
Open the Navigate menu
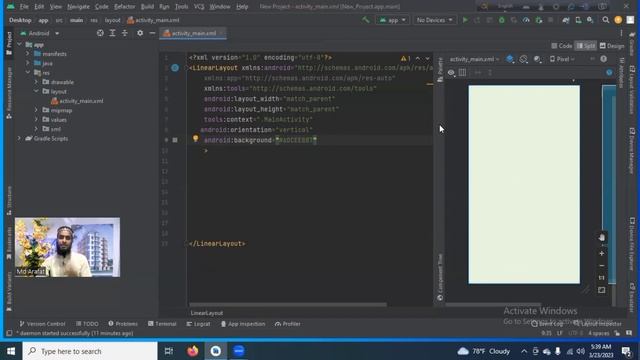pyautogui.click(x=78, y=7)
